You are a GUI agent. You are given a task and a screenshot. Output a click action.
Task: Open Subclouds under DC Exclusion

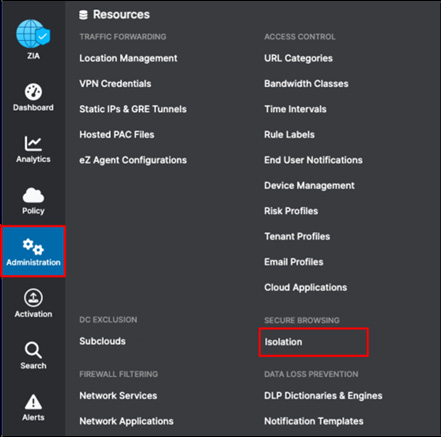pos(102,341)
